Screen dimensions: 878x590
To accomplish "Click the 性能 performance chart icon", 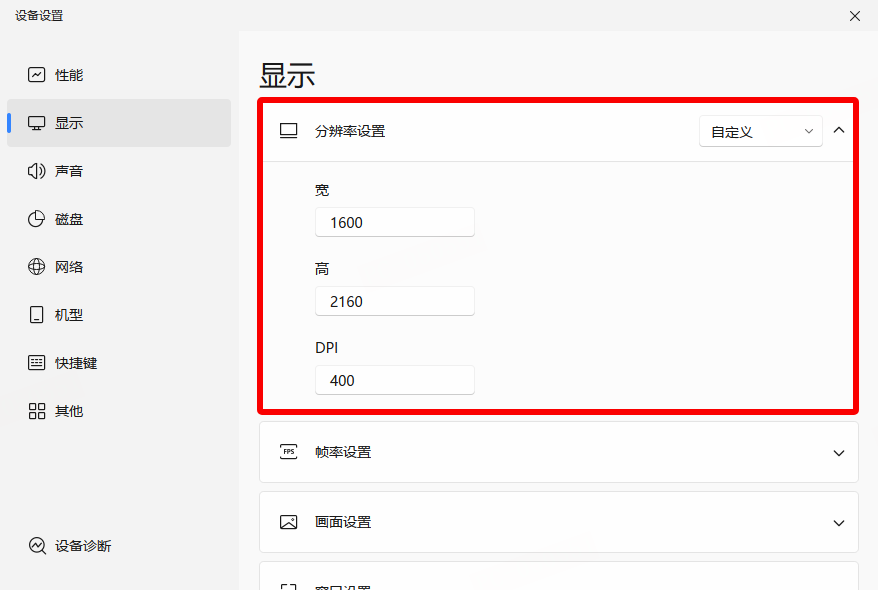I will [37, 75].
